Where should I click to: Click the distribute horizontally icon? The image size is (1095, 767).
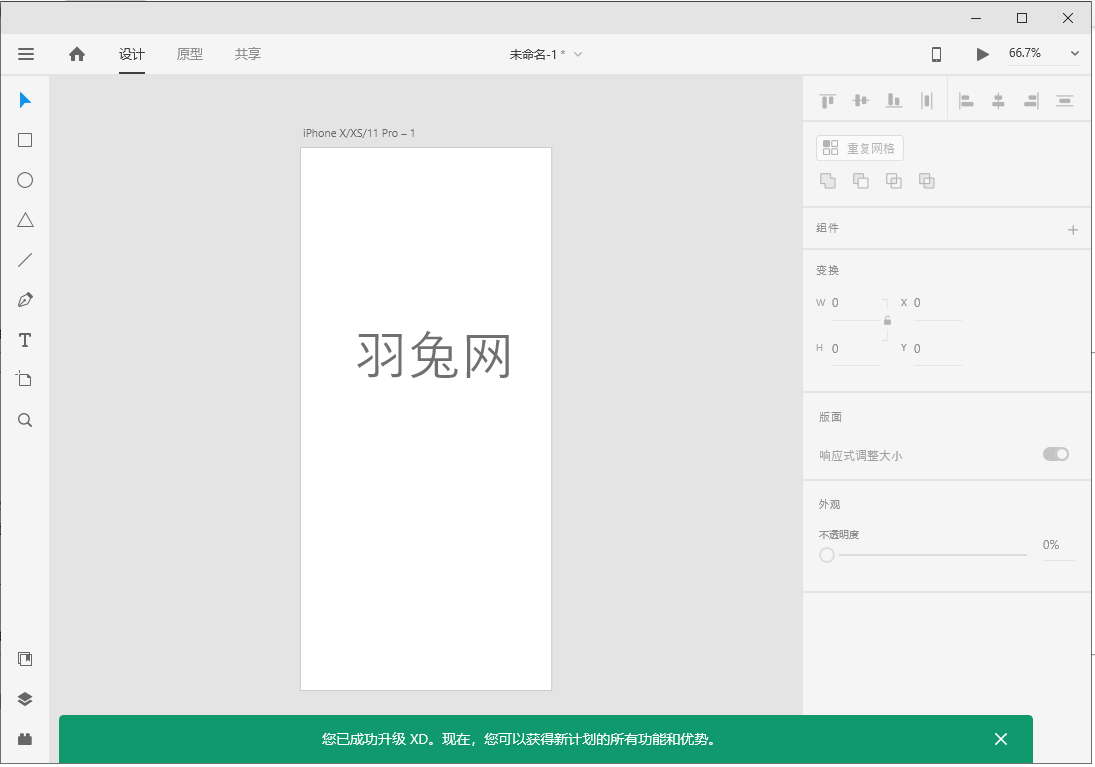tap(927, 101)
